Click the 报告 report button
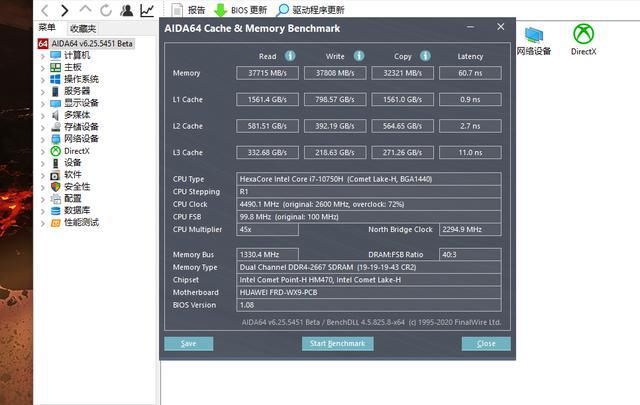 [188, 10]
